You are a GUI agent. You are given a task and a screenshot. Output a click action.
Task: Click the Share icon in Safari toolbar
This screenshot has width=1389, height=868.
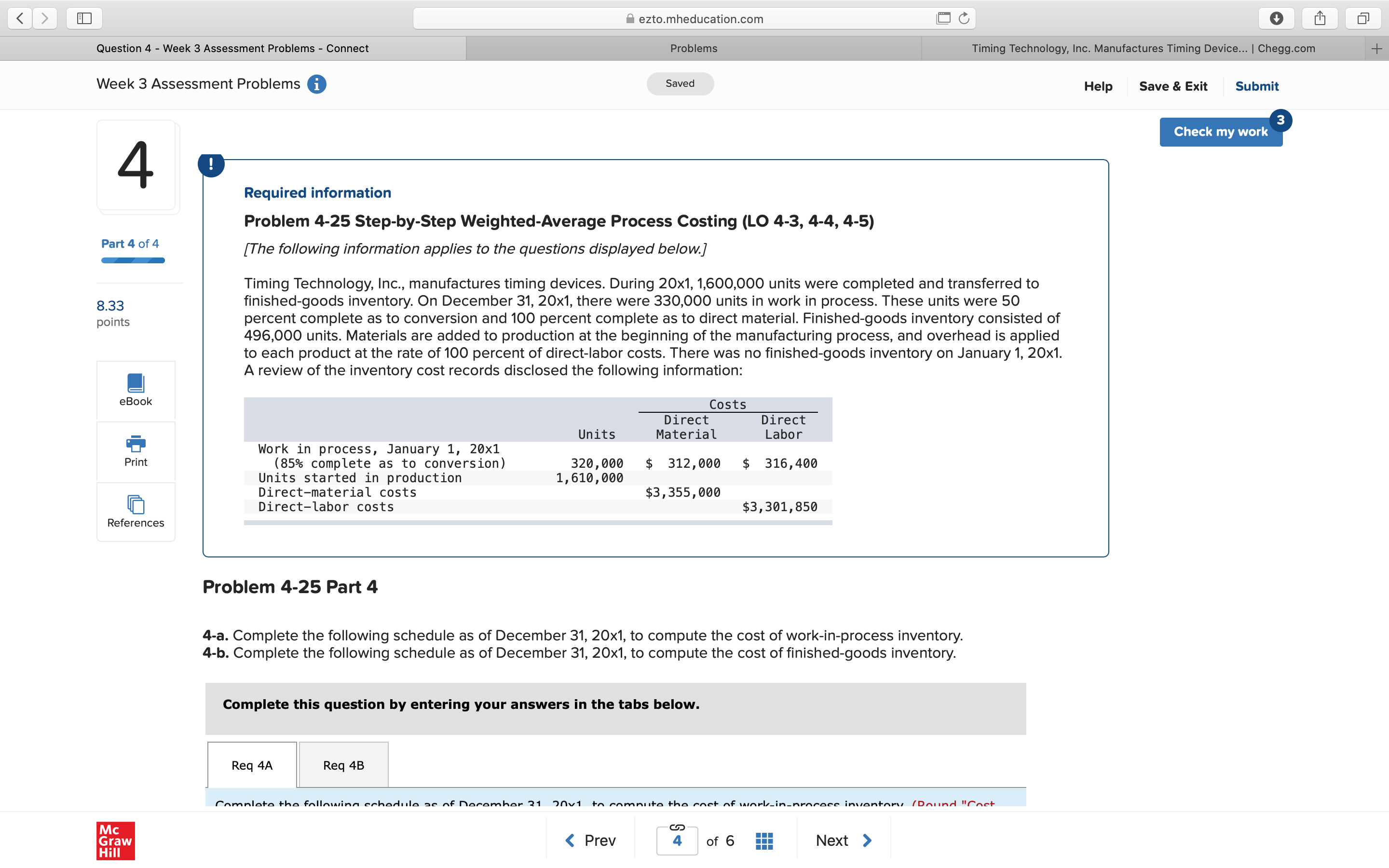(1320, 18)
